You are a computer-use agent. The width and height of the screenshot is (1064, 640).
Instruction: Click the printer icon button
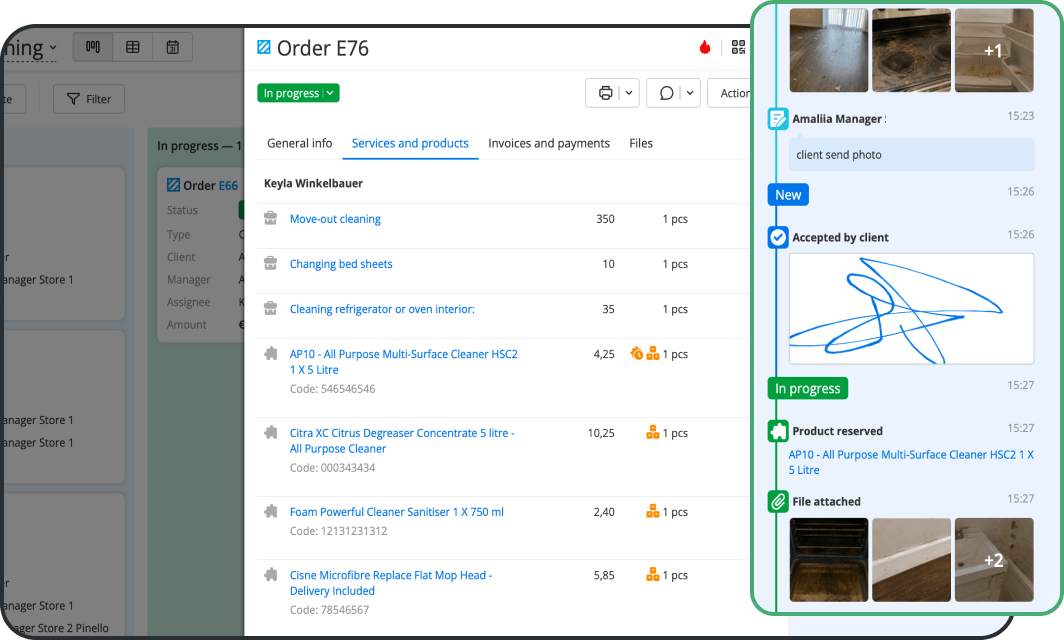[x=605, y=93]
